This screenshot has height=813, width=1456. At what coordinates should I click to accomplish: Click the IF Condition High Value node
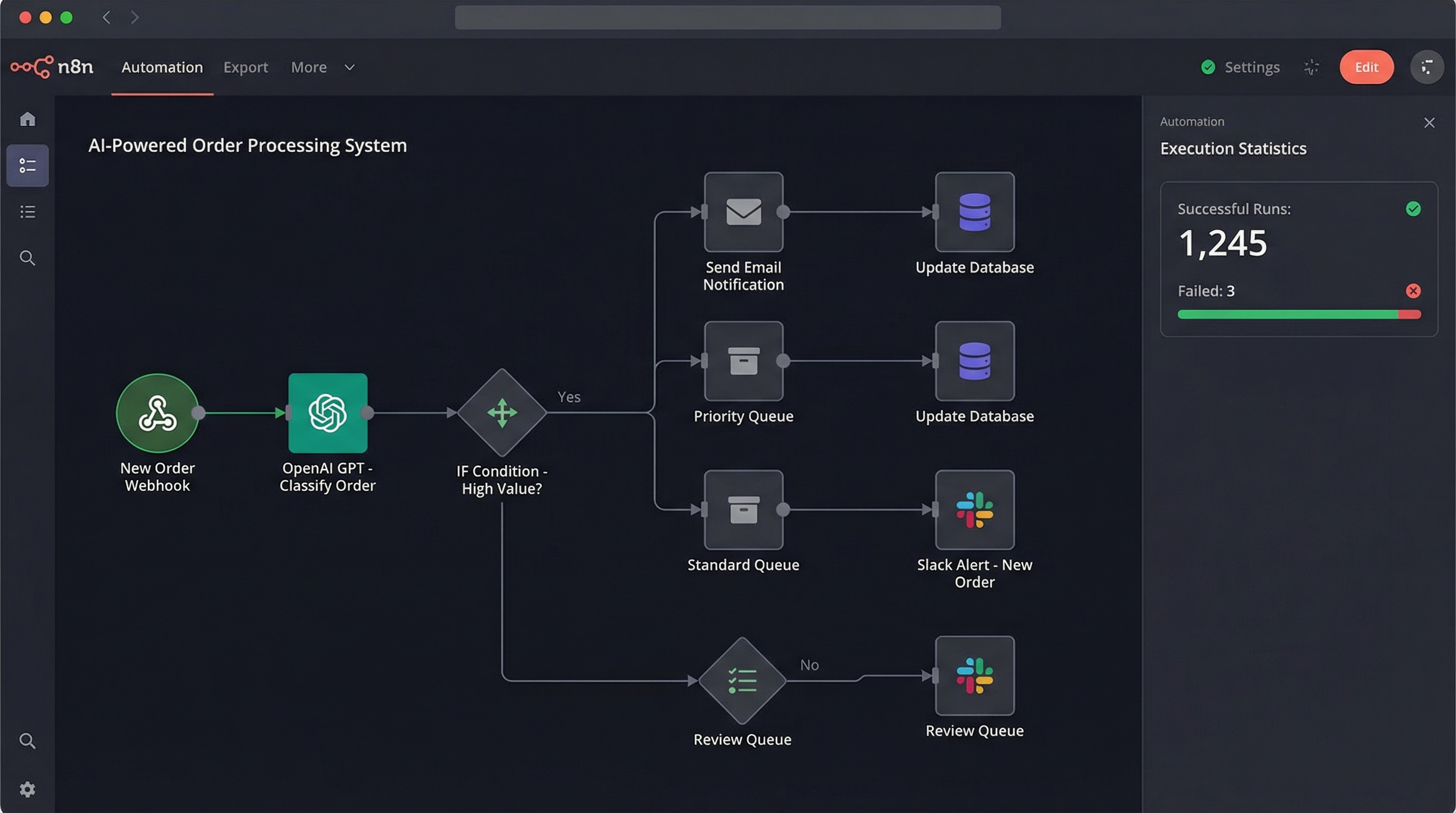[x=501, y=413]
